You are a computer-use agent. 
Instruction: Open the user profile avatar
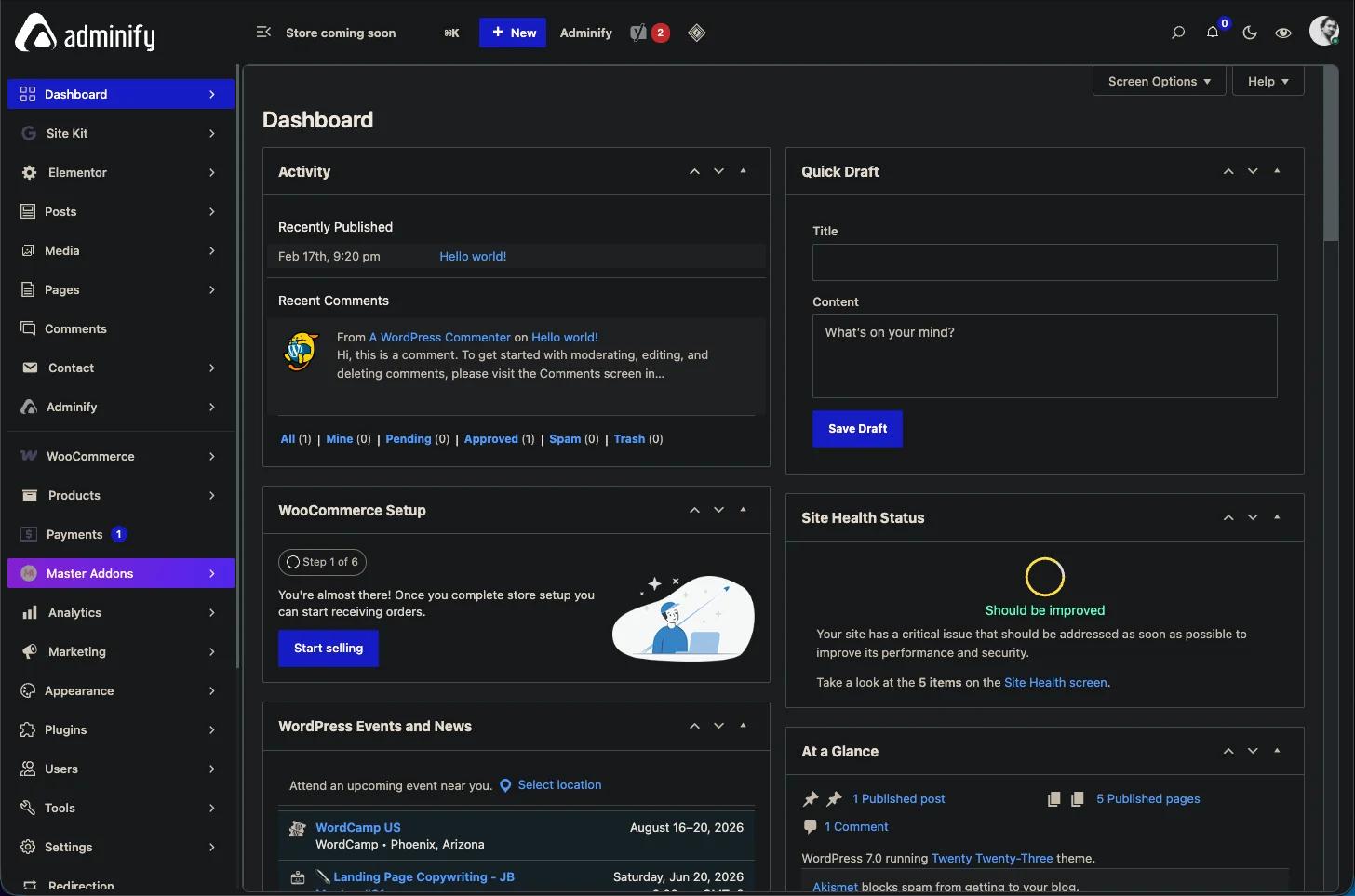pyautogui.click(x=1323, y=31)
